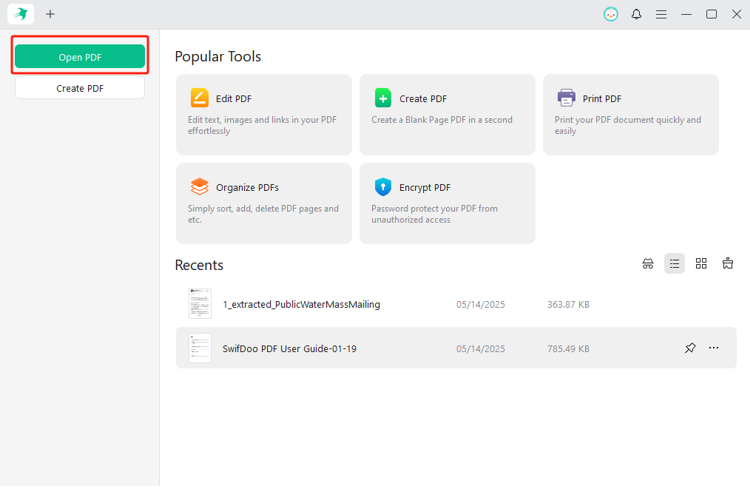Click the Popular Tools heading
Viewport: 750px width, 487px height.
tap(218, 56)
